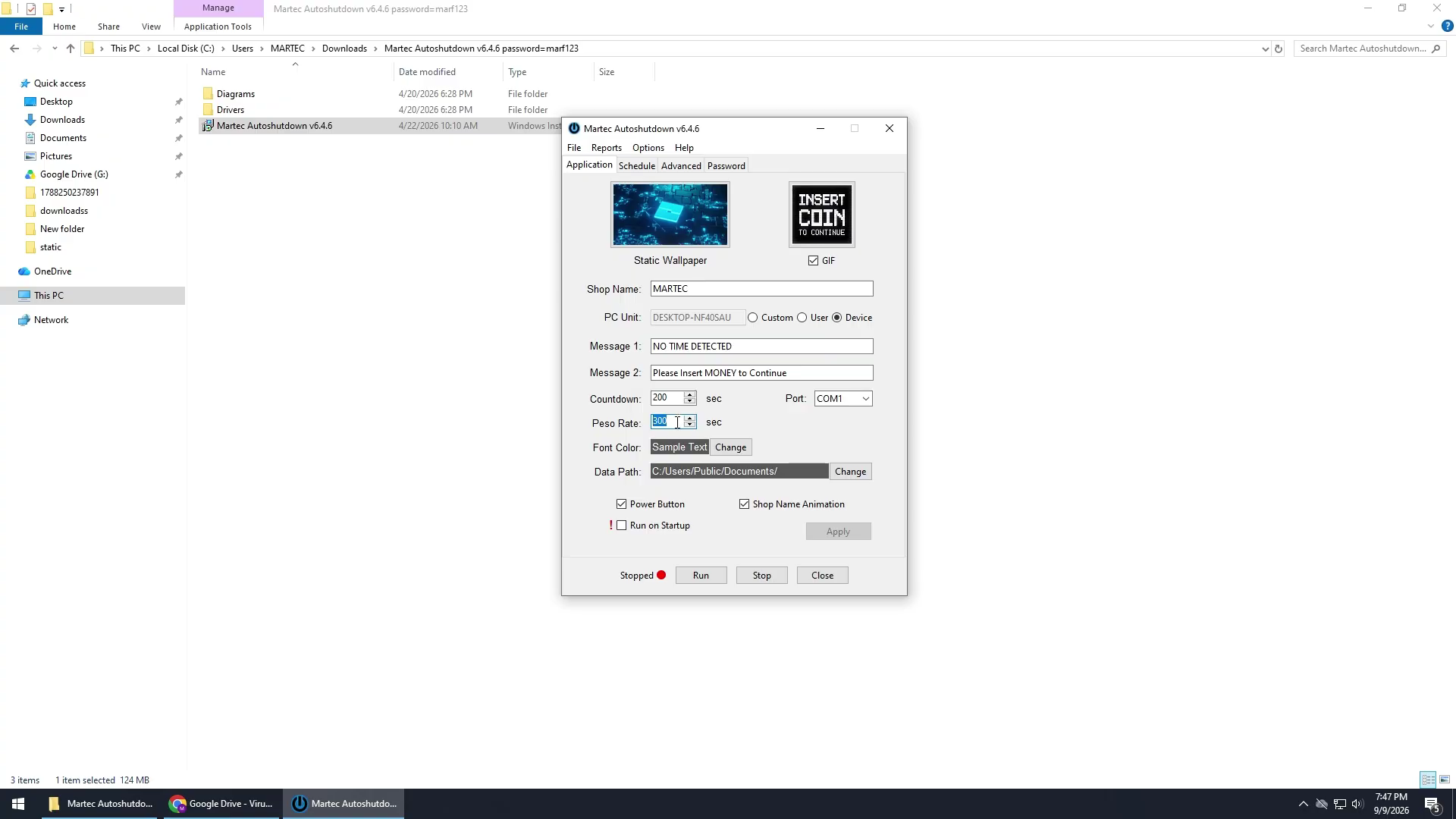1456x819 pixels.
Task: Switch to the Advanced tab
Action: (681, 166)
